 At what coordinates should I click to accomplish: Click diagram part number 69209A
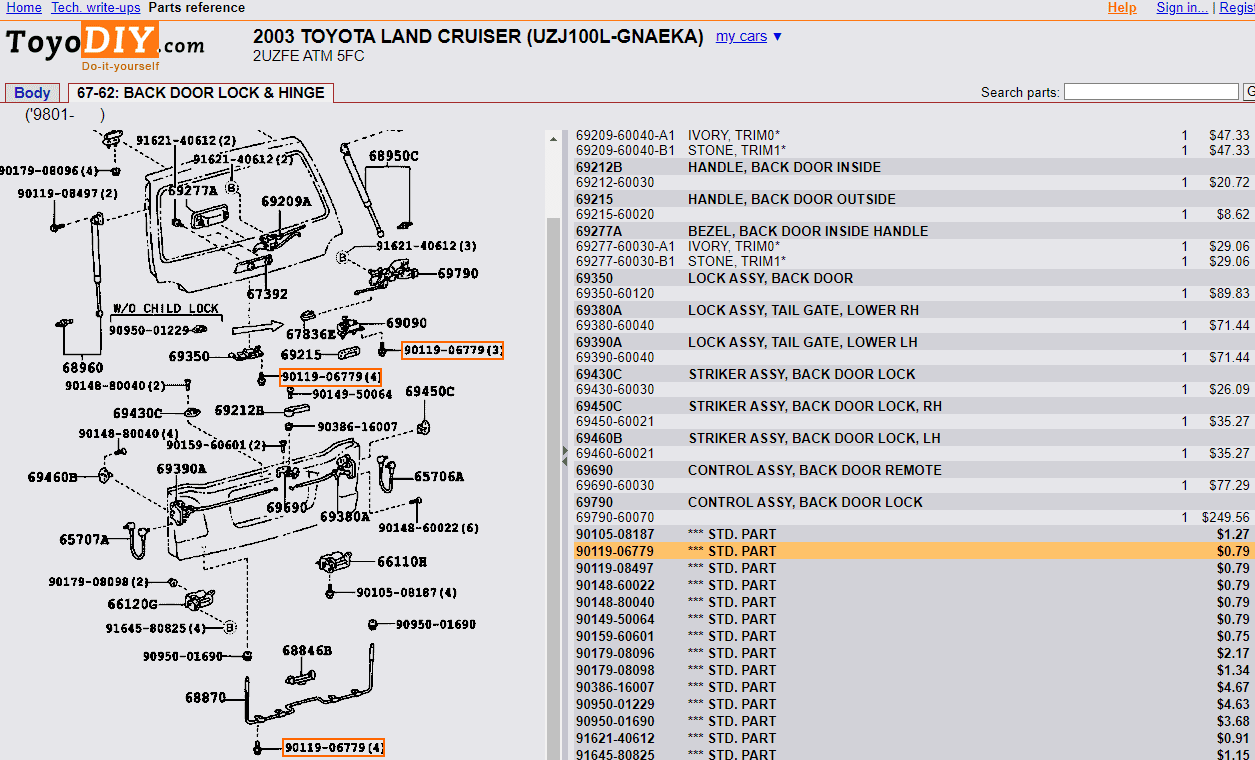[287, 201]
